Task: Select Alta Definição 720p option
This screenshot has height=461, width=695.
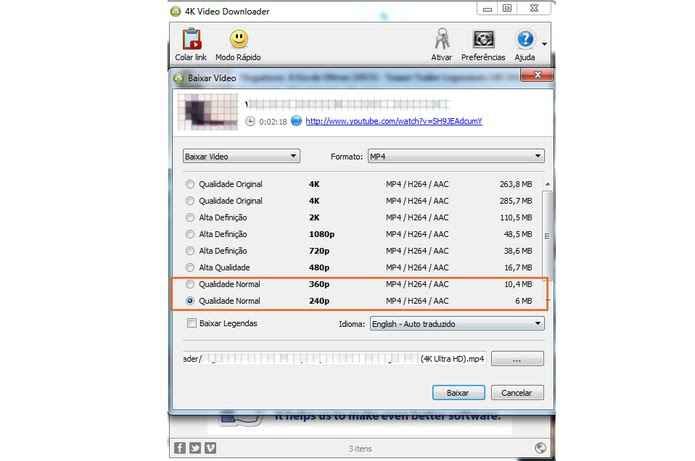Action: click(x=359, y=251)
